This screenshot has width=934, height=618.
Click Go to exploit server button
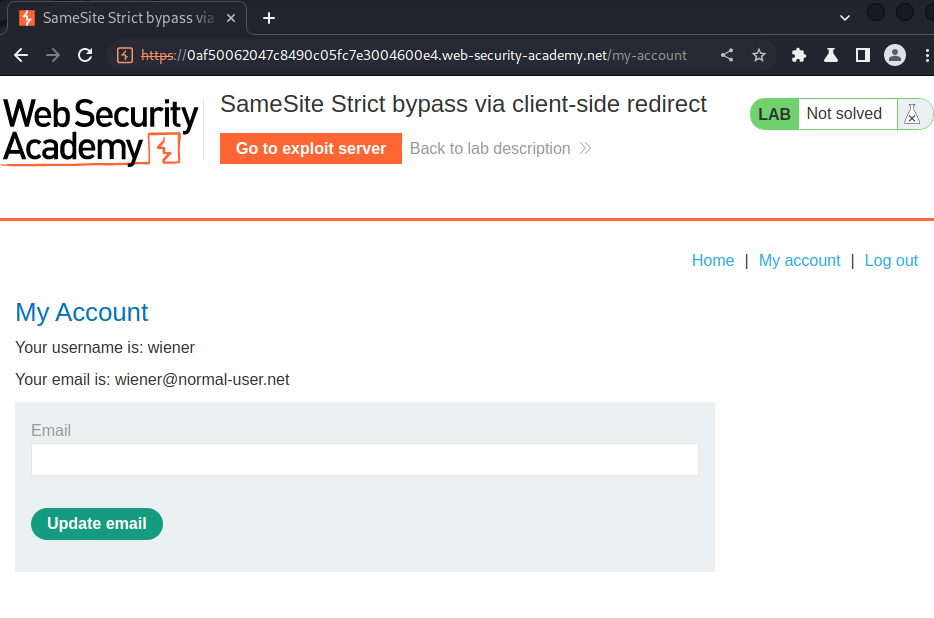tap(311, 148)
